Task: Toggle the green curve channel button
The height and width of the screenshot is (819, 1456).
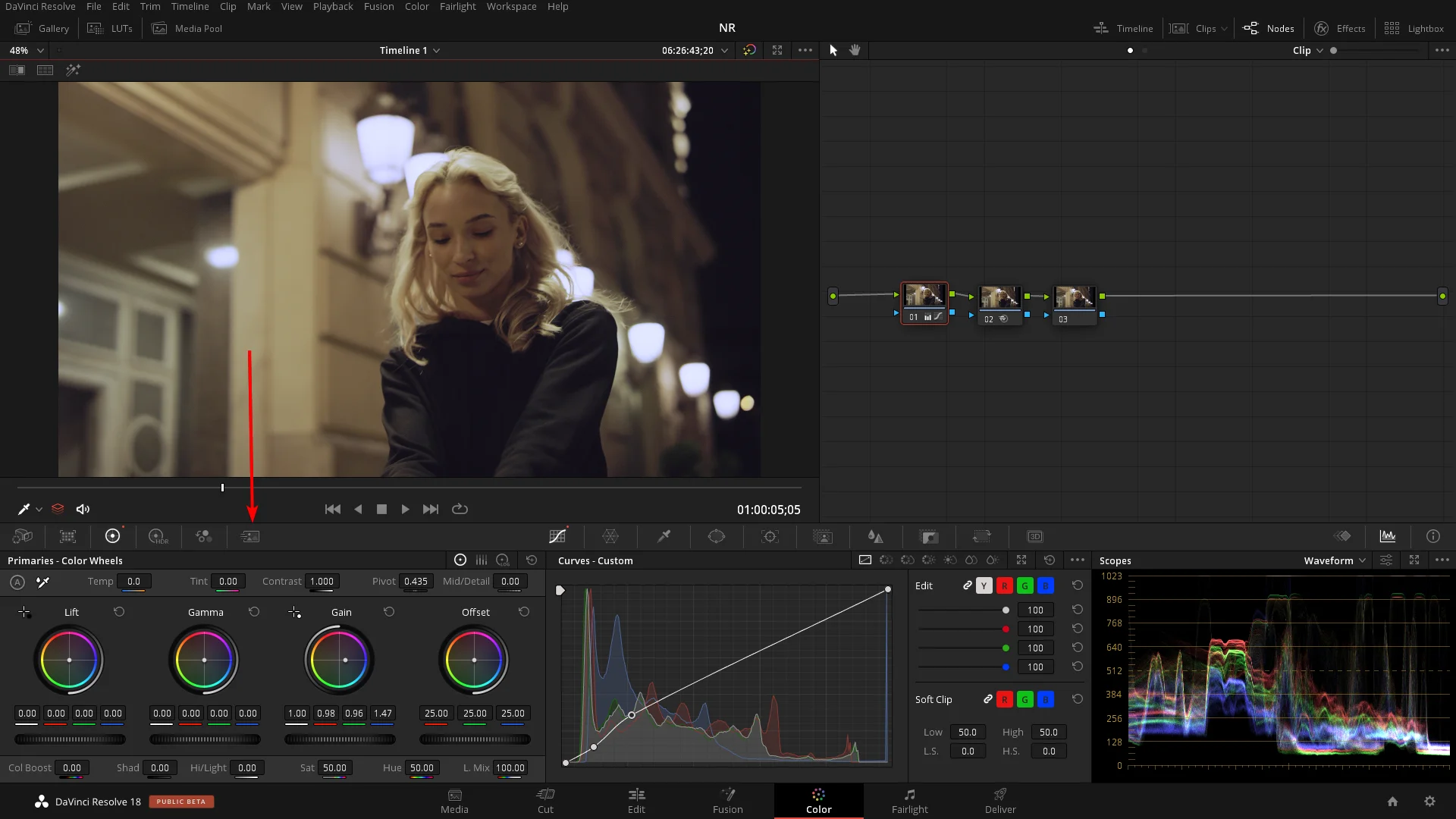Action: [x=1025, y=585]
